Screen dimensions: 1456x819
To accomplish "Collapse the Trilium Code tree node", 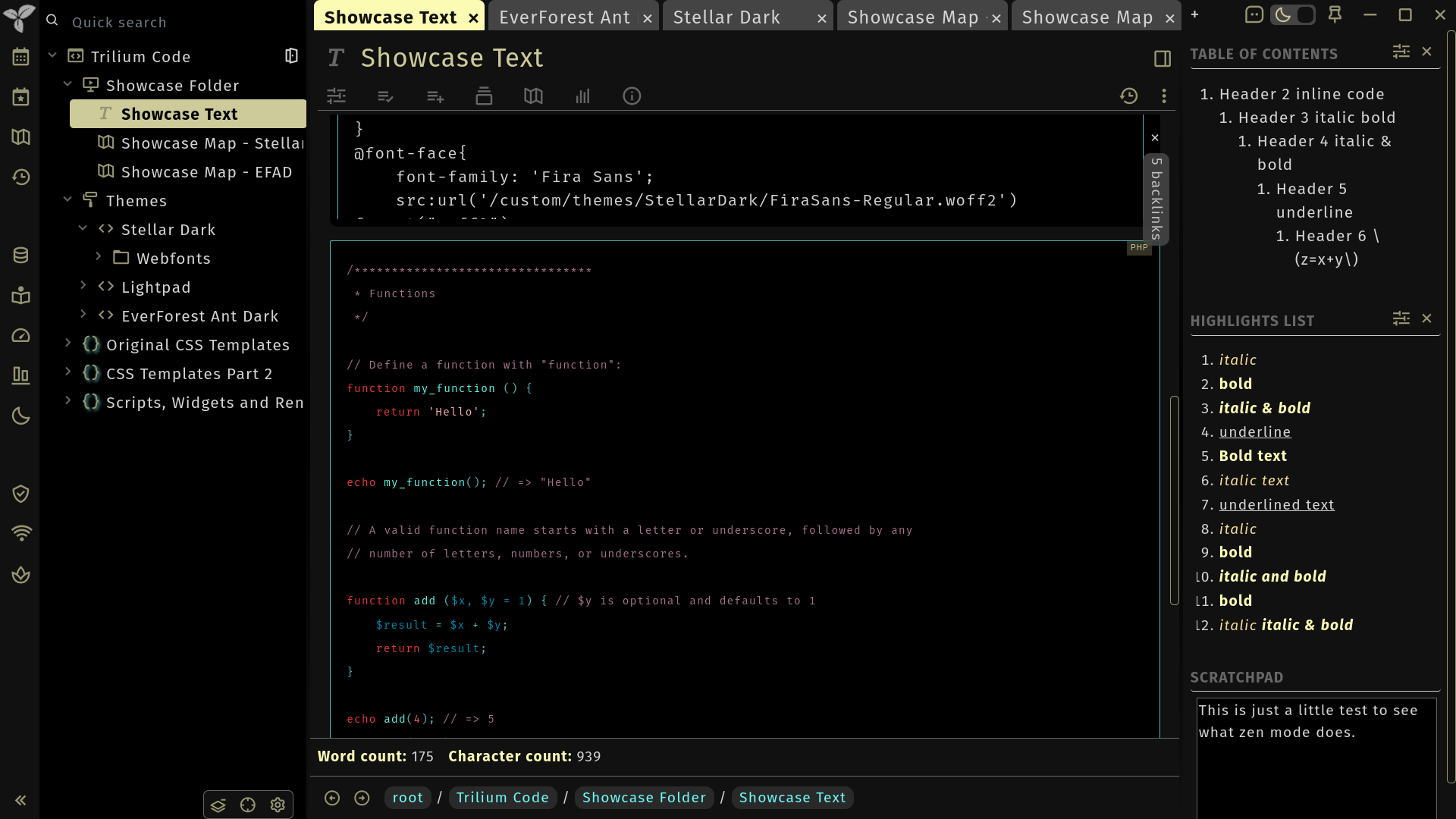I will point(52,55).
